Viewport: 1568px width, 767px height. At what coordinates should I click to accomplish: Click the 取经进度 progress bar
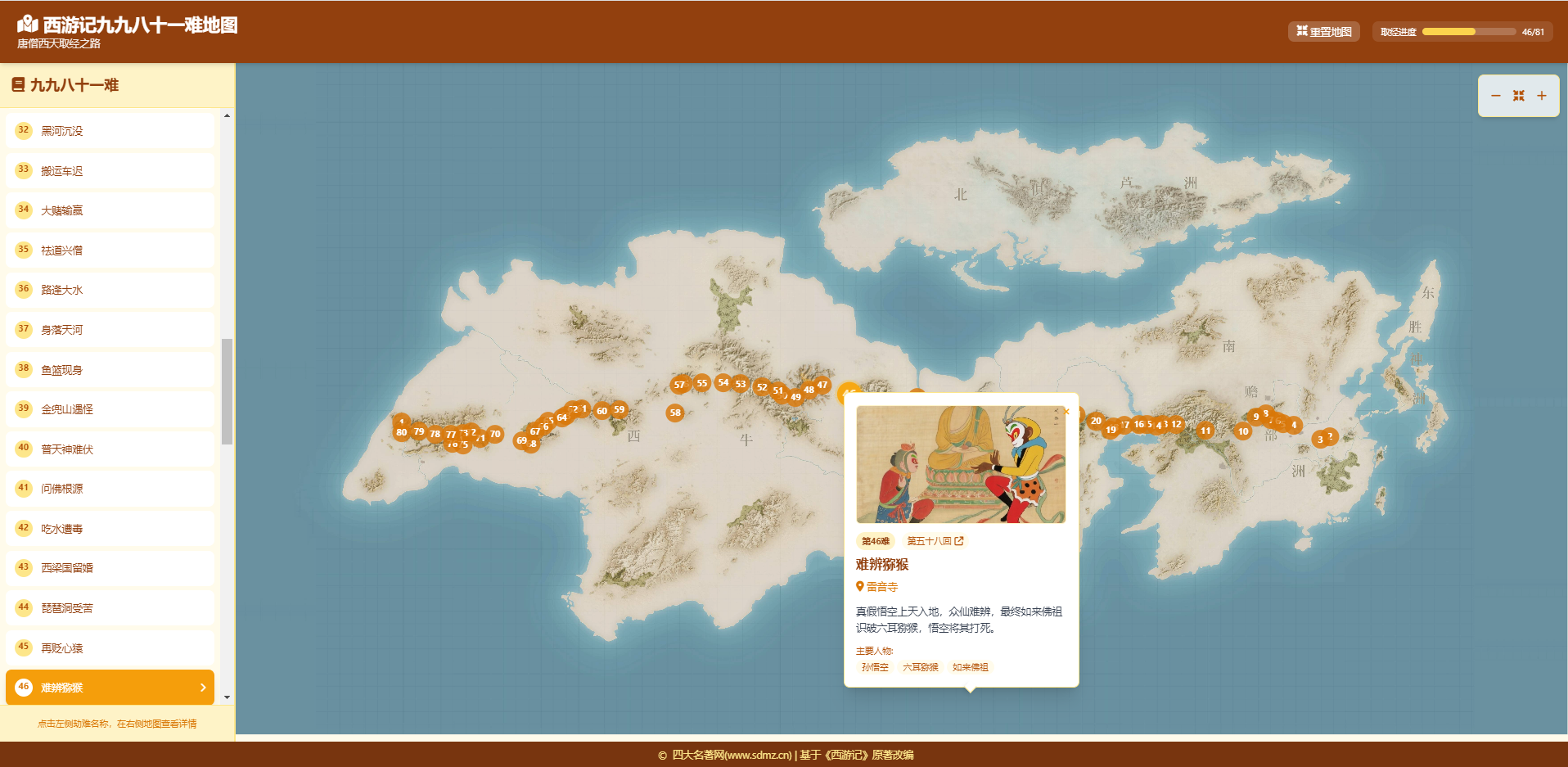1468,32
